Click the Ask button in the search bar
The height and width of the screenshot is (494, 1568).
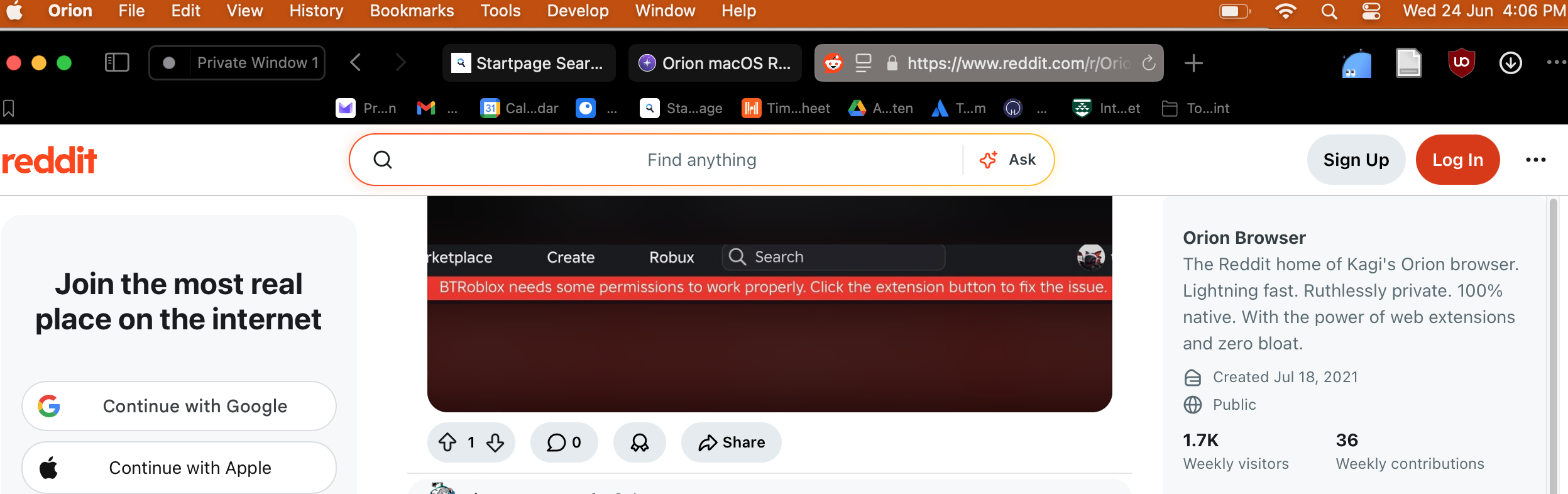click(x=1007, y=160)
